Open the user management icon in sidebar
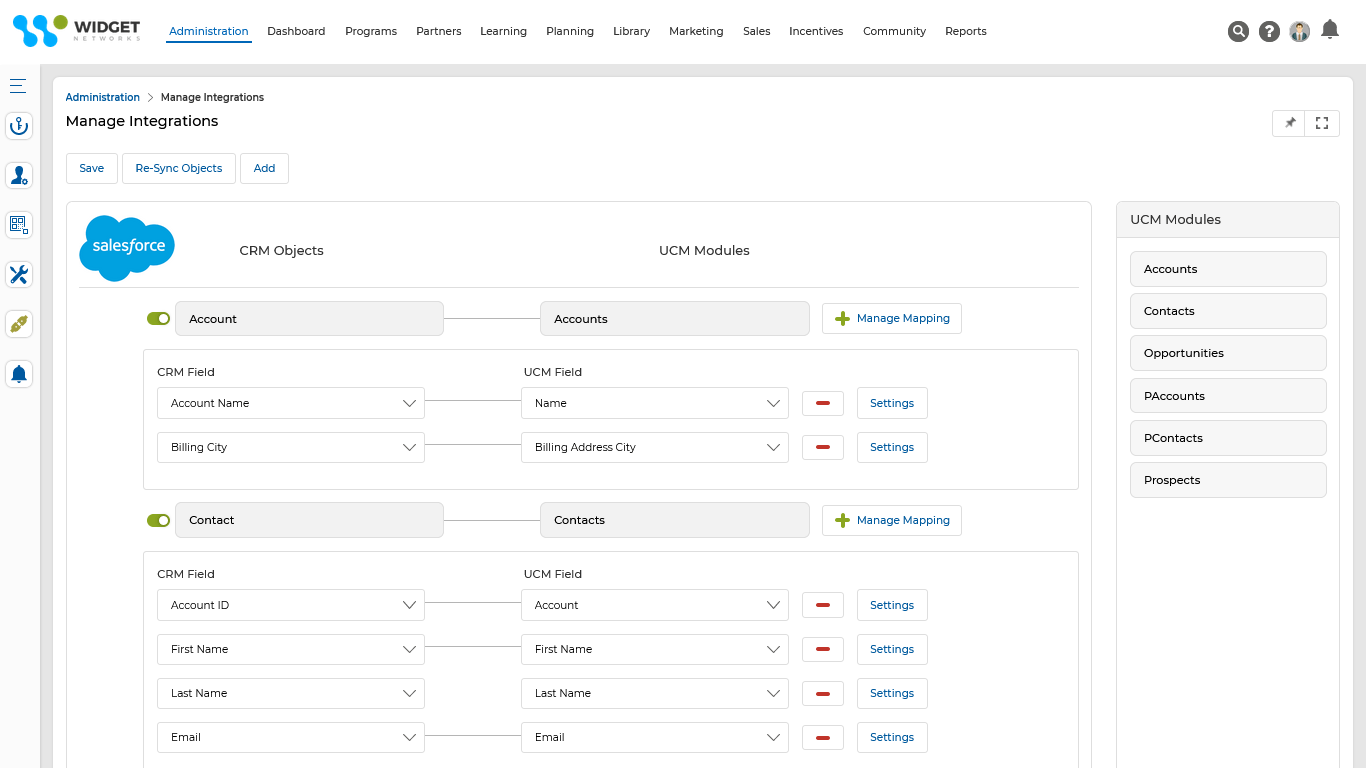This screenshot has height=768, width=1366. [18, 175]
